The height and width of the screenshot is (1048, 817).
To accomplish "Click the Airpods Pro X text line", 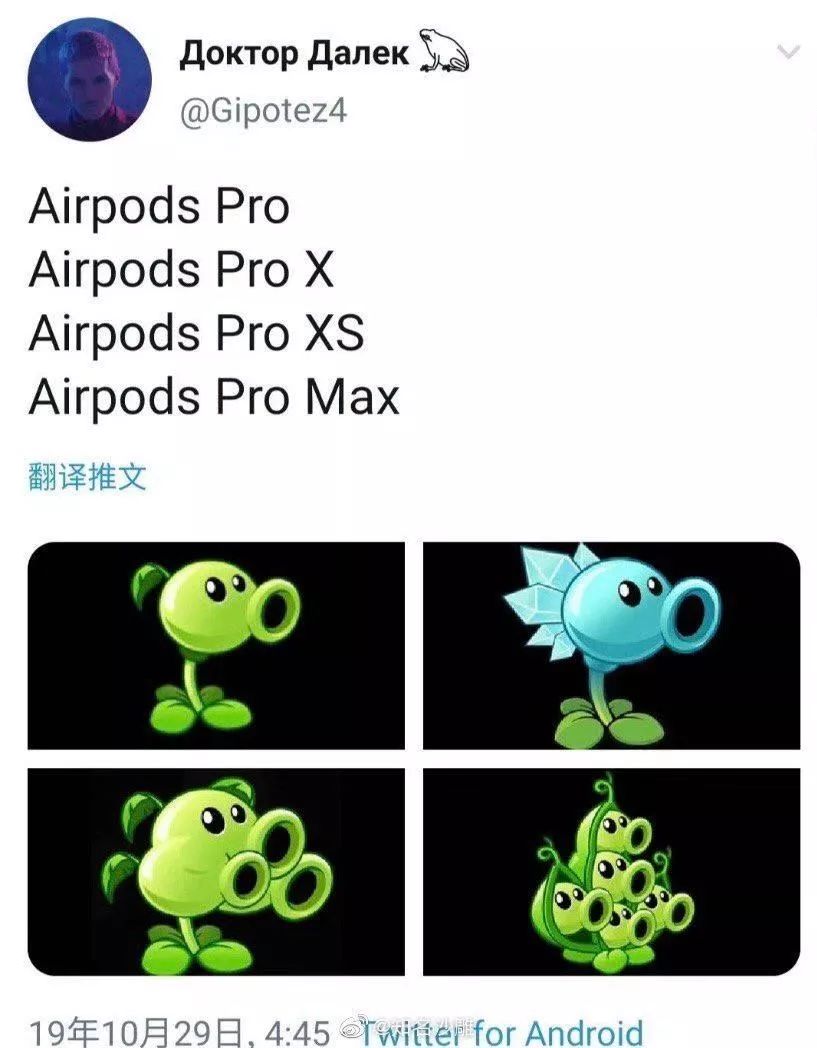I will click(181, 269).
